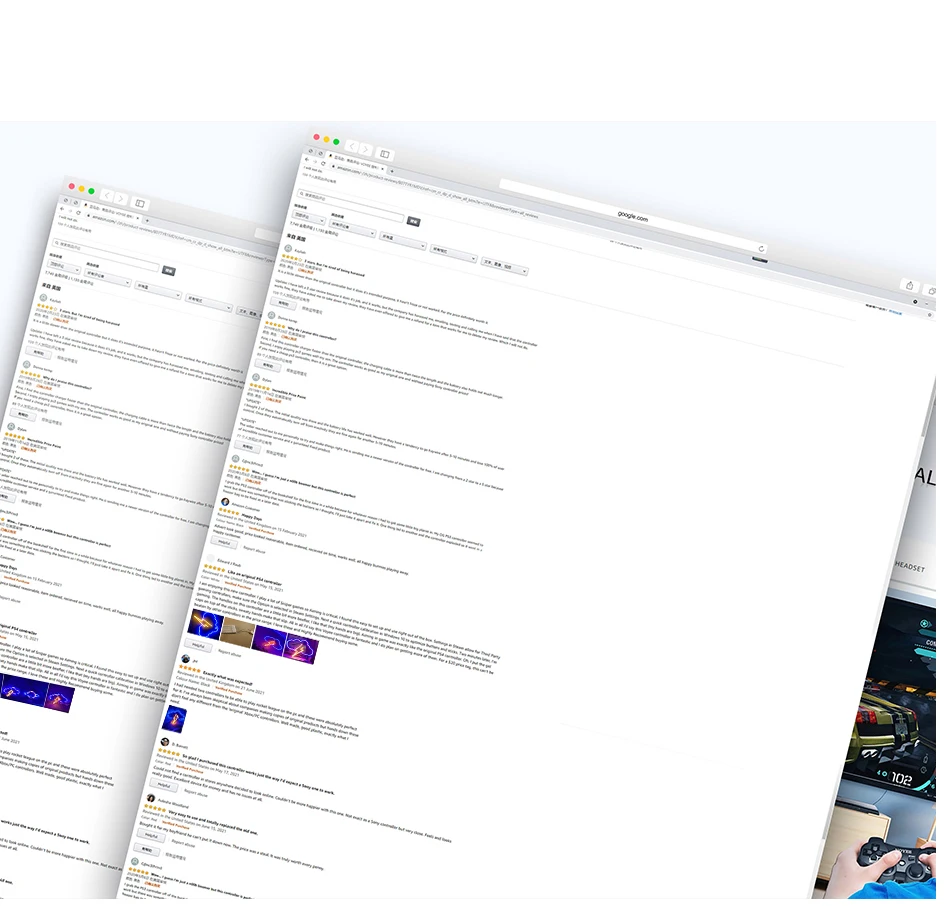Open sort-by dropdown in front window
This screenshot has width=950, height=910.
(309, 218)
